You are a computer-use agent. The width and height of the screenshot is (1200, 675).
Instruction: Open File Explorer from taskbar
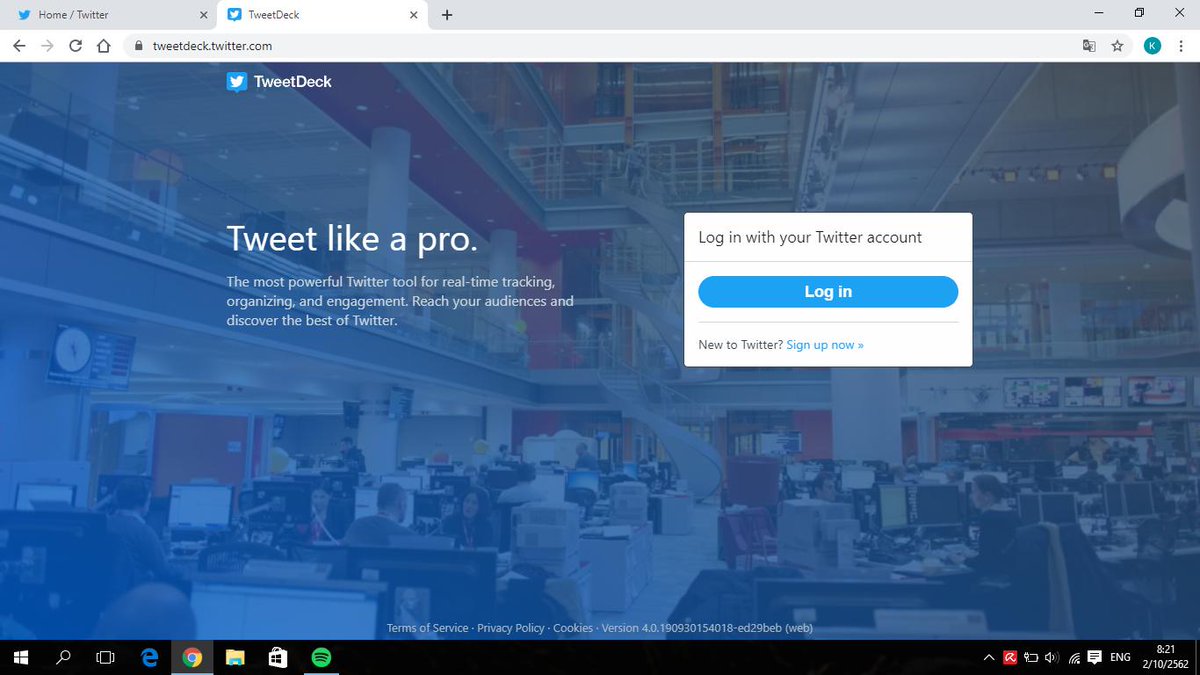tap(235, 657)
